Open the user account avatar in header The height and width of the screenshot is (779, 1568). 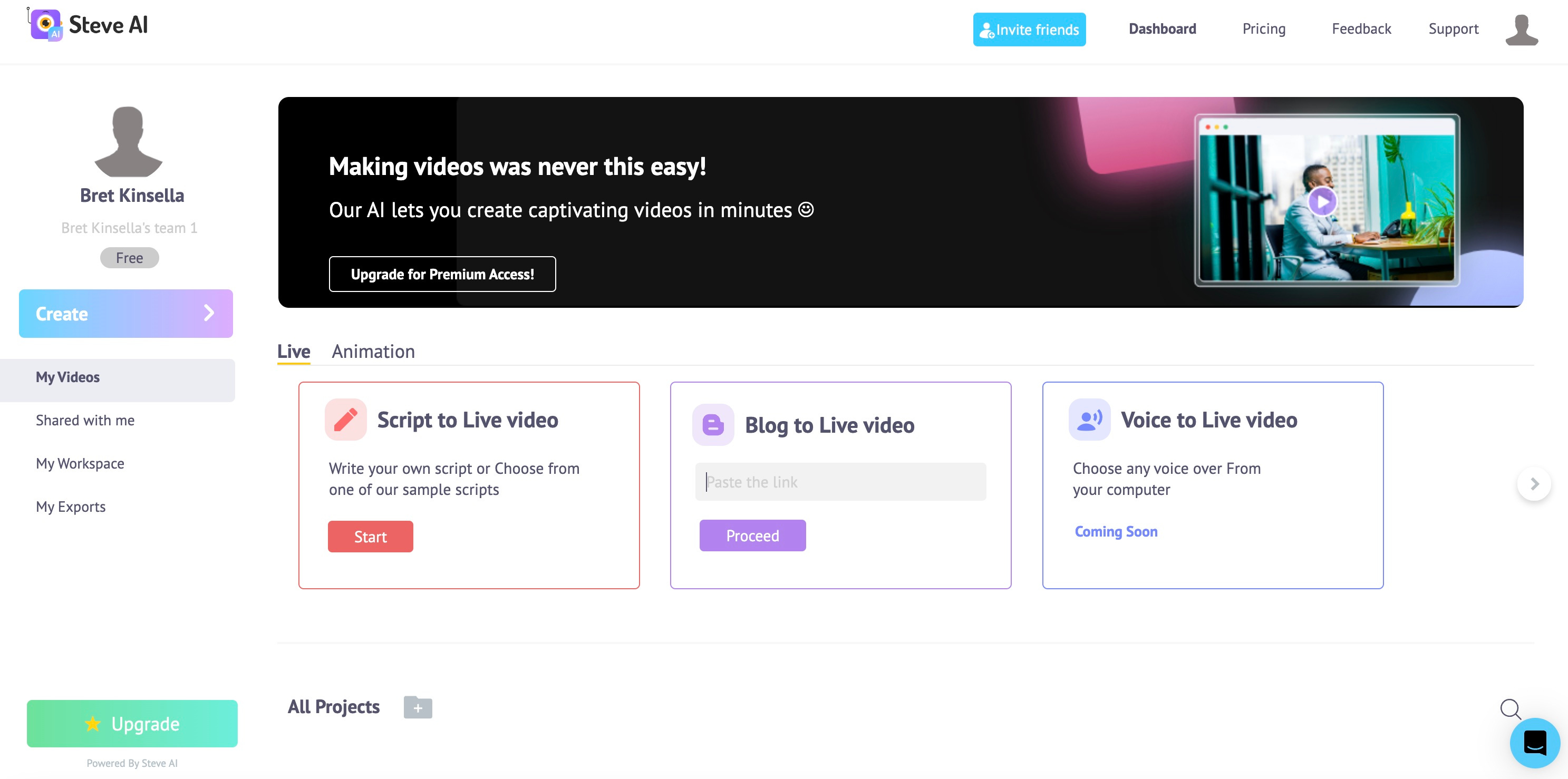pyautogui.click(x=1522, y=30)
